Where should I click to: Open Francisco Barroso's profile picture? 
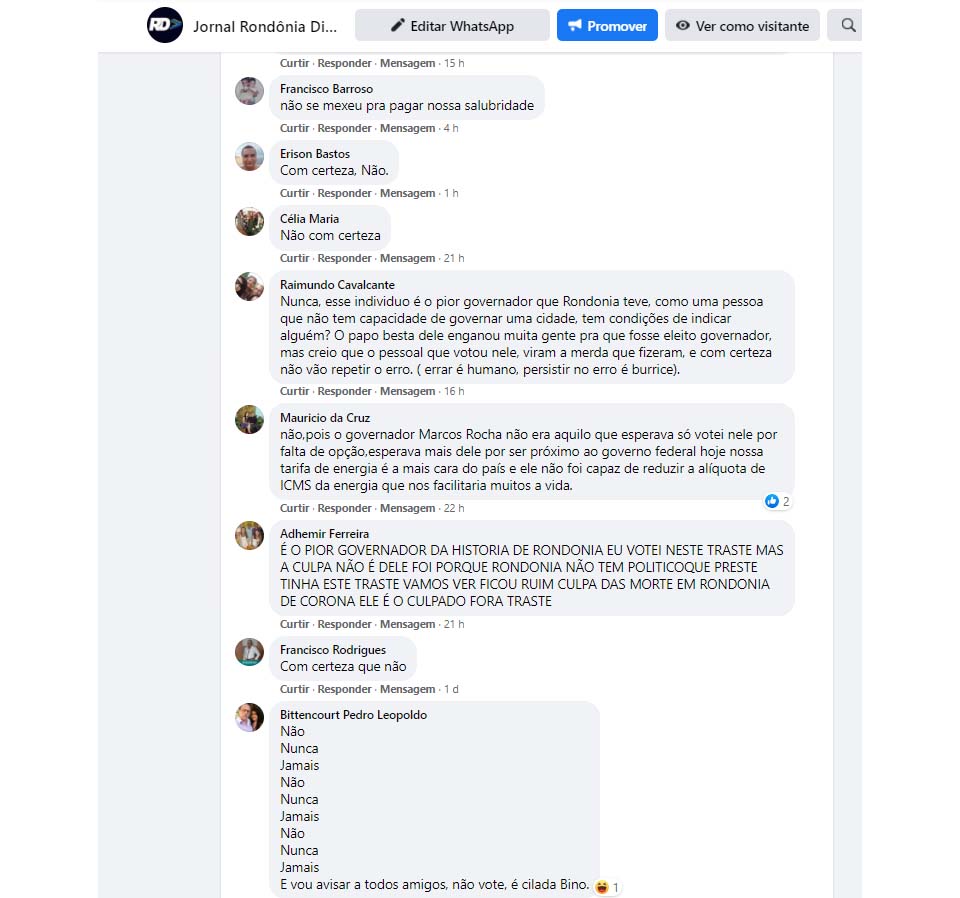[x=249, y=91]
